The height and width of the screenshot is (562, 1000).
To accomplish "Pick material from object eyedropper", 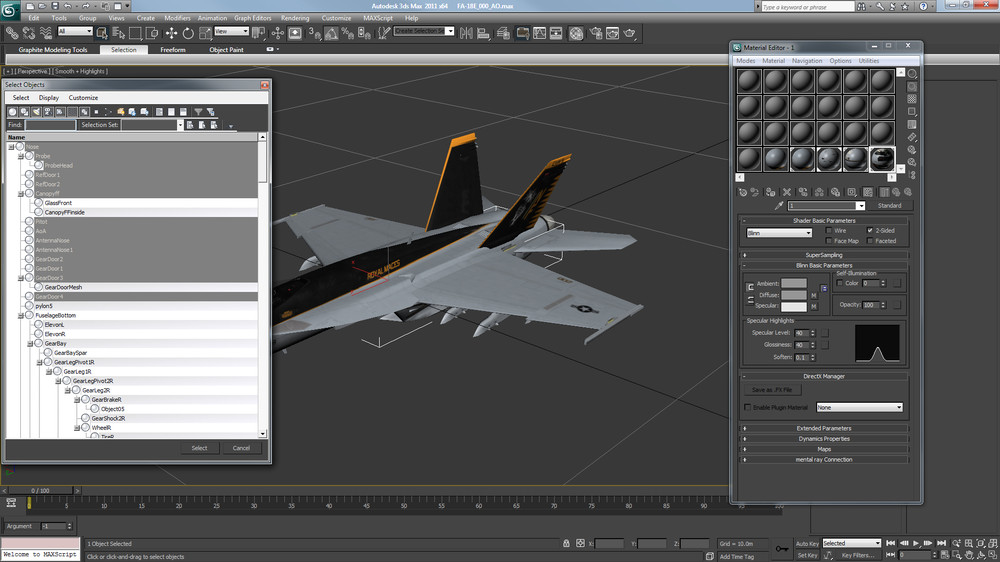I will tap(779, 206).
